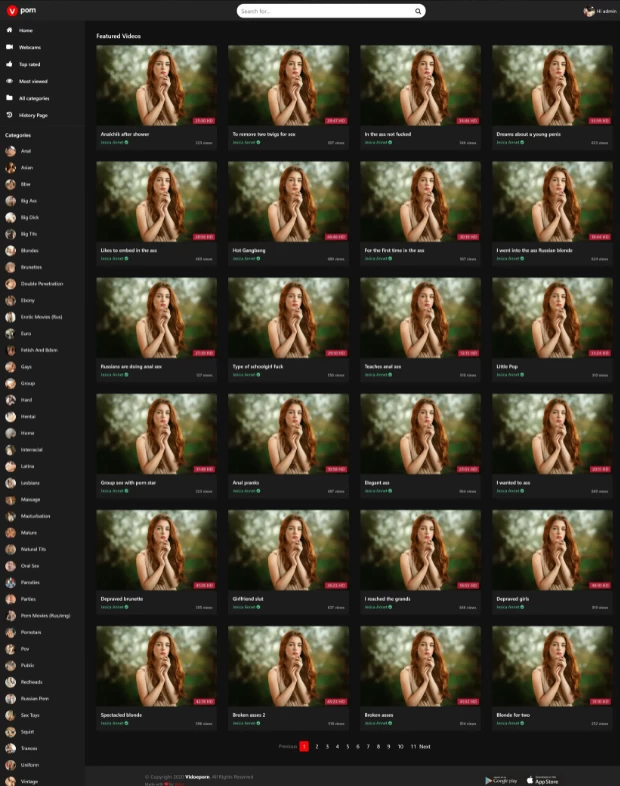Click the Asian category avatar icon

(11, 167)
